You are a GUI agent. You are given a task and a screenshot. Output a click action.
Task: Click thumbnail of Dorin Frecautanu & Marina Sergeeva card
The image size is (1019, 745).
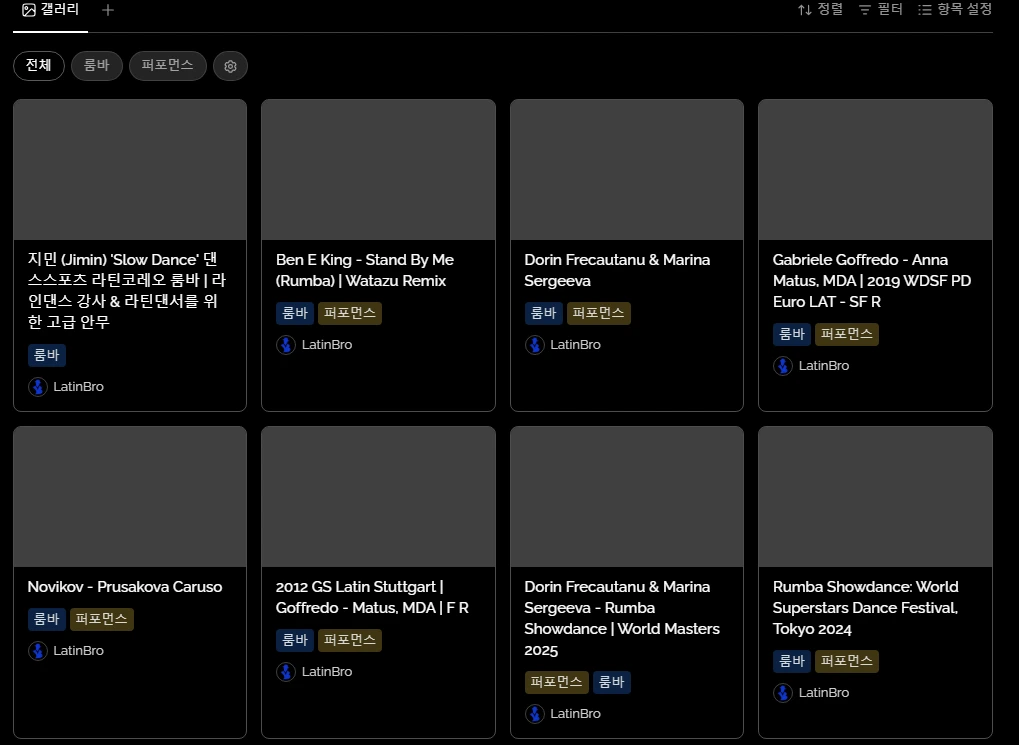click(x=626, y=170)
